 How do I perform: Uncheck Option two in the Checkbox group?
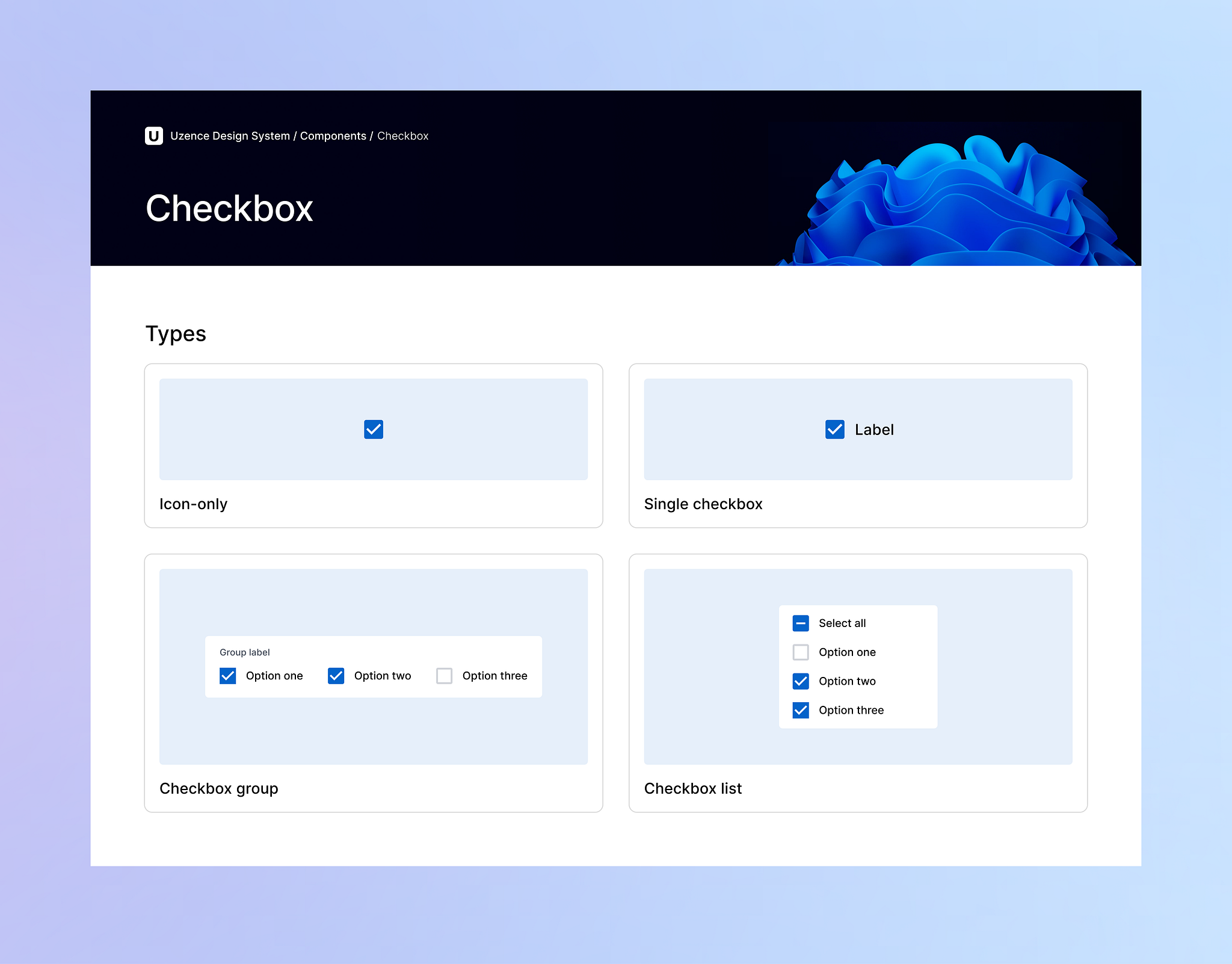(x=336, y=675)
